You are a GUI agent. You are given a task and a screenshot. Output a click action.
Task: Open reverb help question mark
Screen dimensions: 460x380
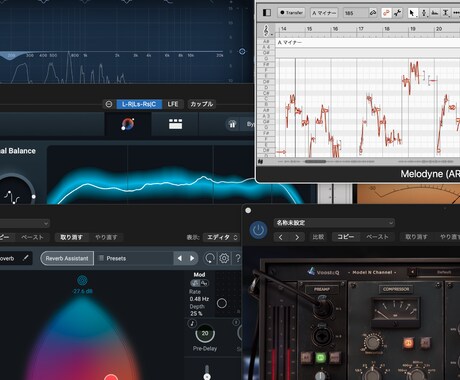(x=238, y=258)
